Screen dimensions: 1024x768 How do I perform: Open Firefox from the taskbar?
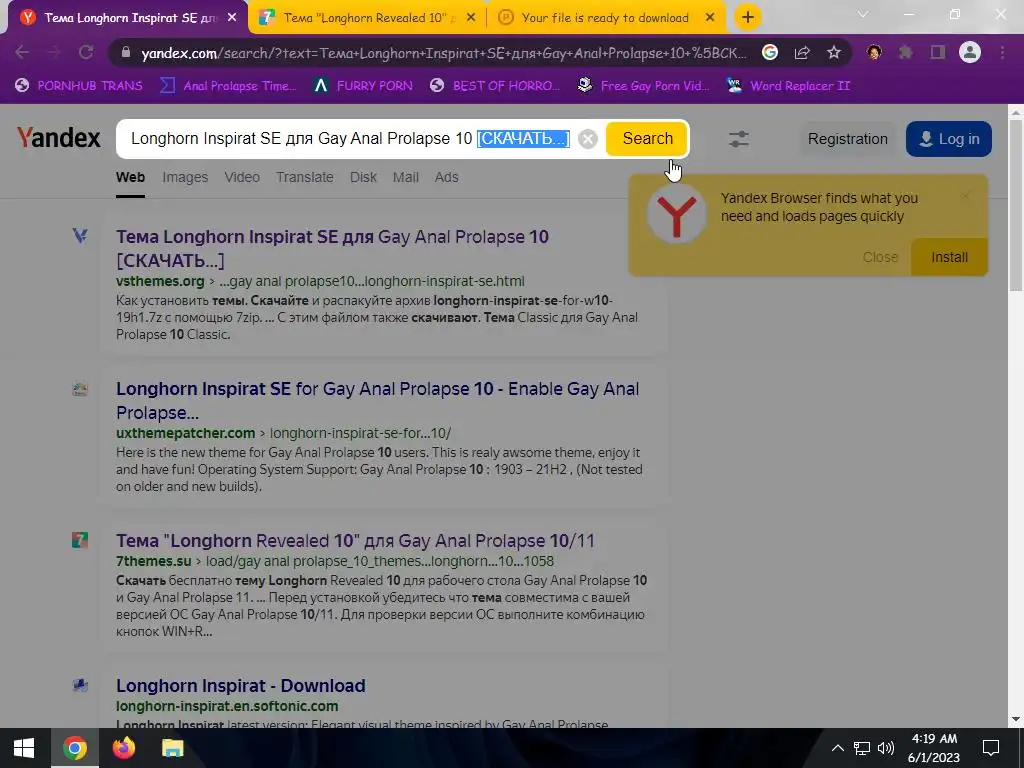(123, 748)
